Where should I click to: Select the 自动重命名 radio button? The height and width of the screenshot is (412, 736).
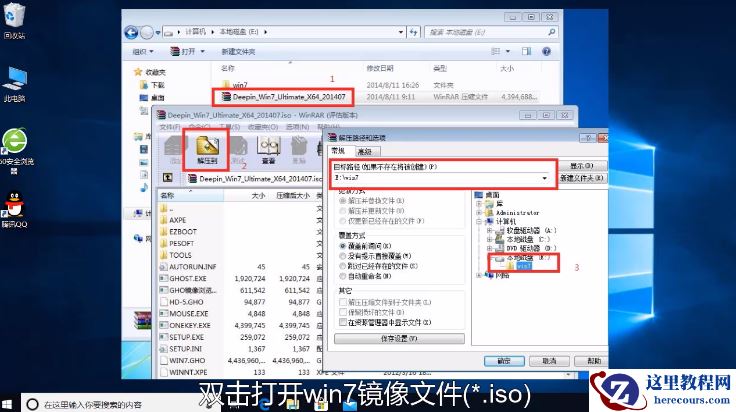pyautogui.click(x=342, y=276)
